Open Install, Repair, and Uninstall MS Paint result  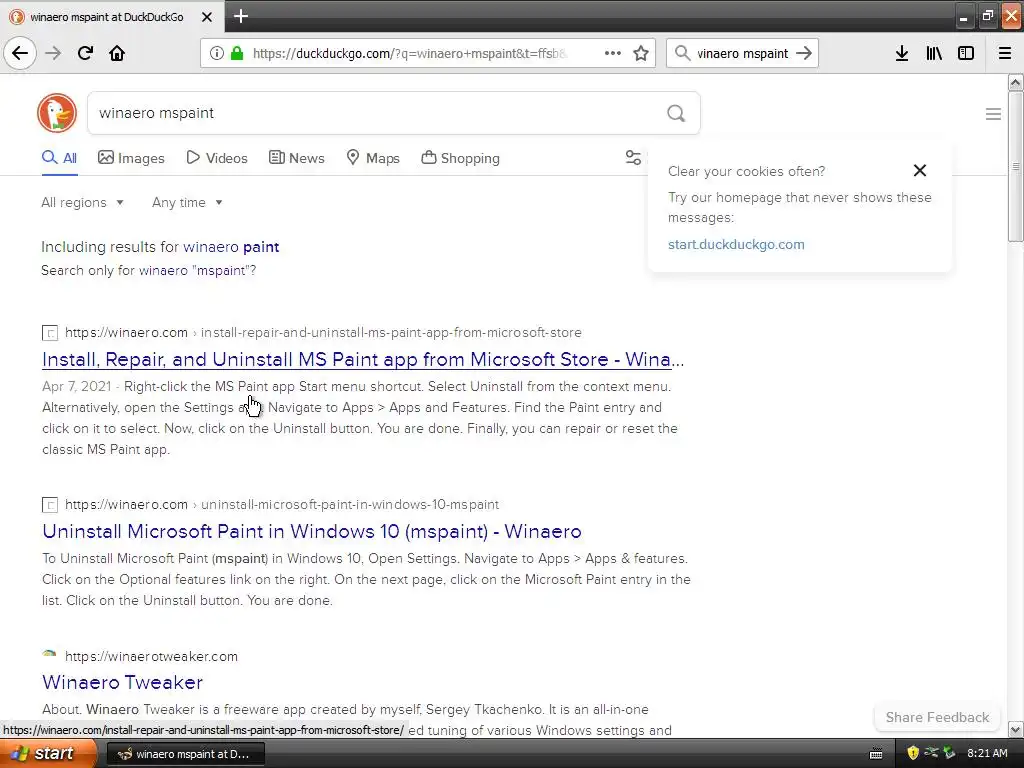click(x=363, y=359)
